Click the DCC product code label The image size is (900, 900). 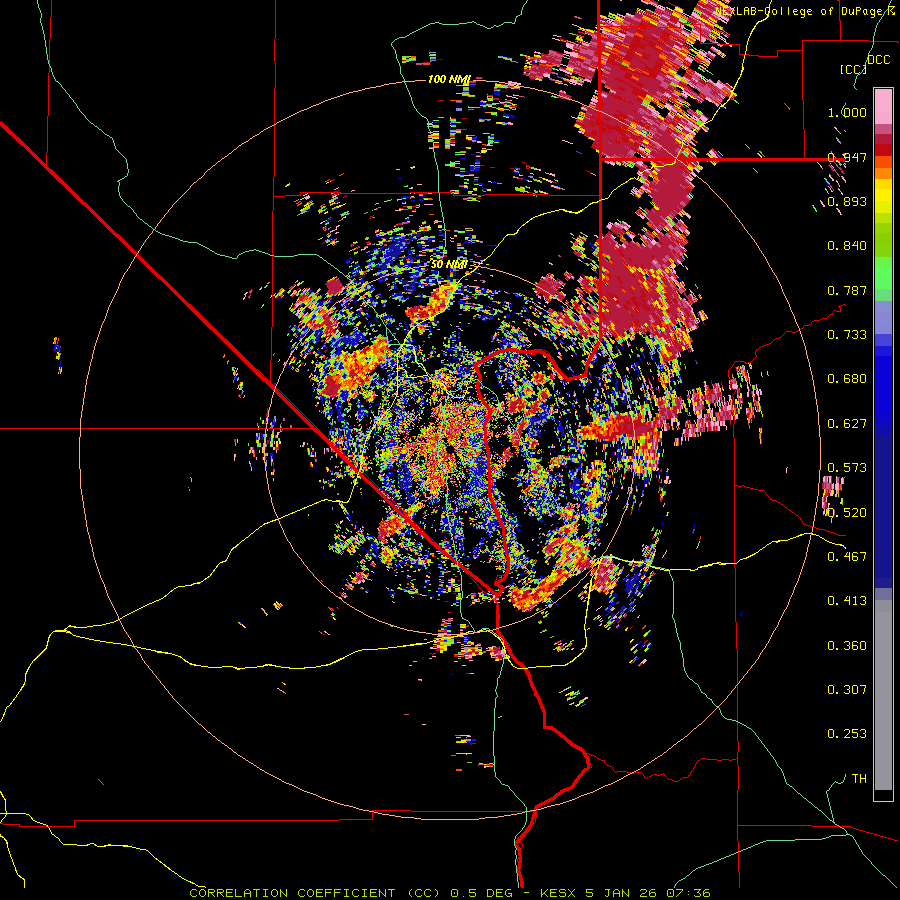click(x=878, y=60)
